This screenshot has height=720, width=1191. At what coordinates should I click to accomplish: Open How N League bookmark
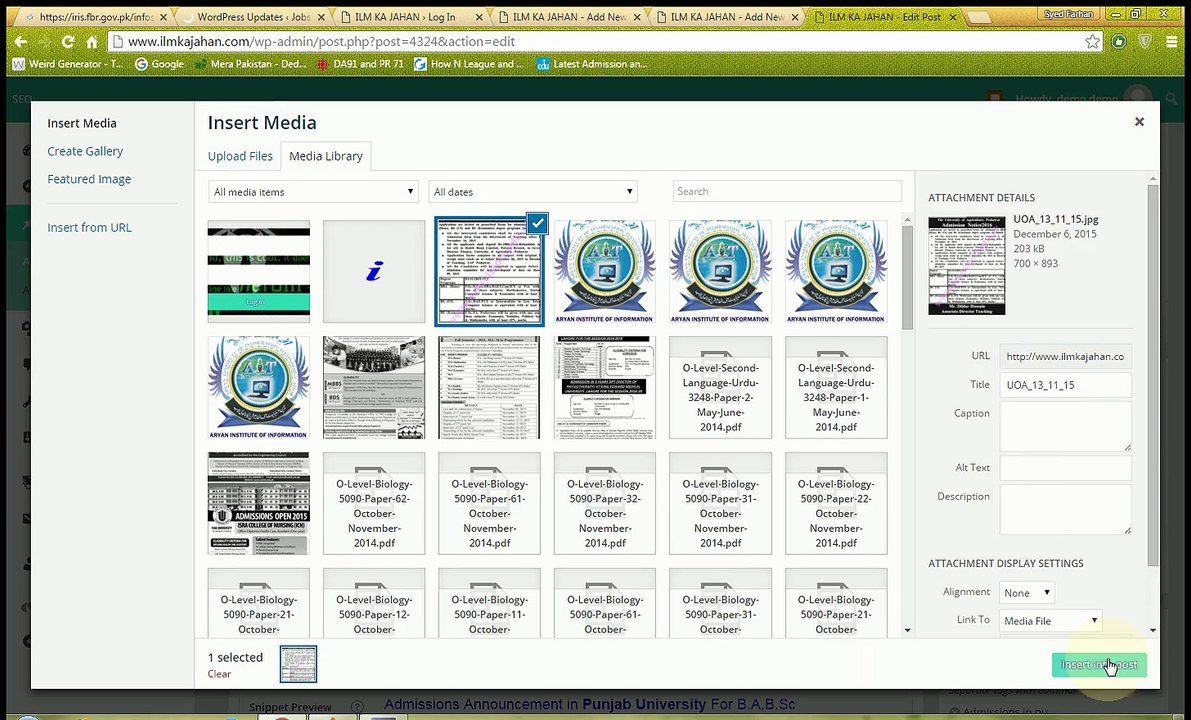tap(469, 64)
